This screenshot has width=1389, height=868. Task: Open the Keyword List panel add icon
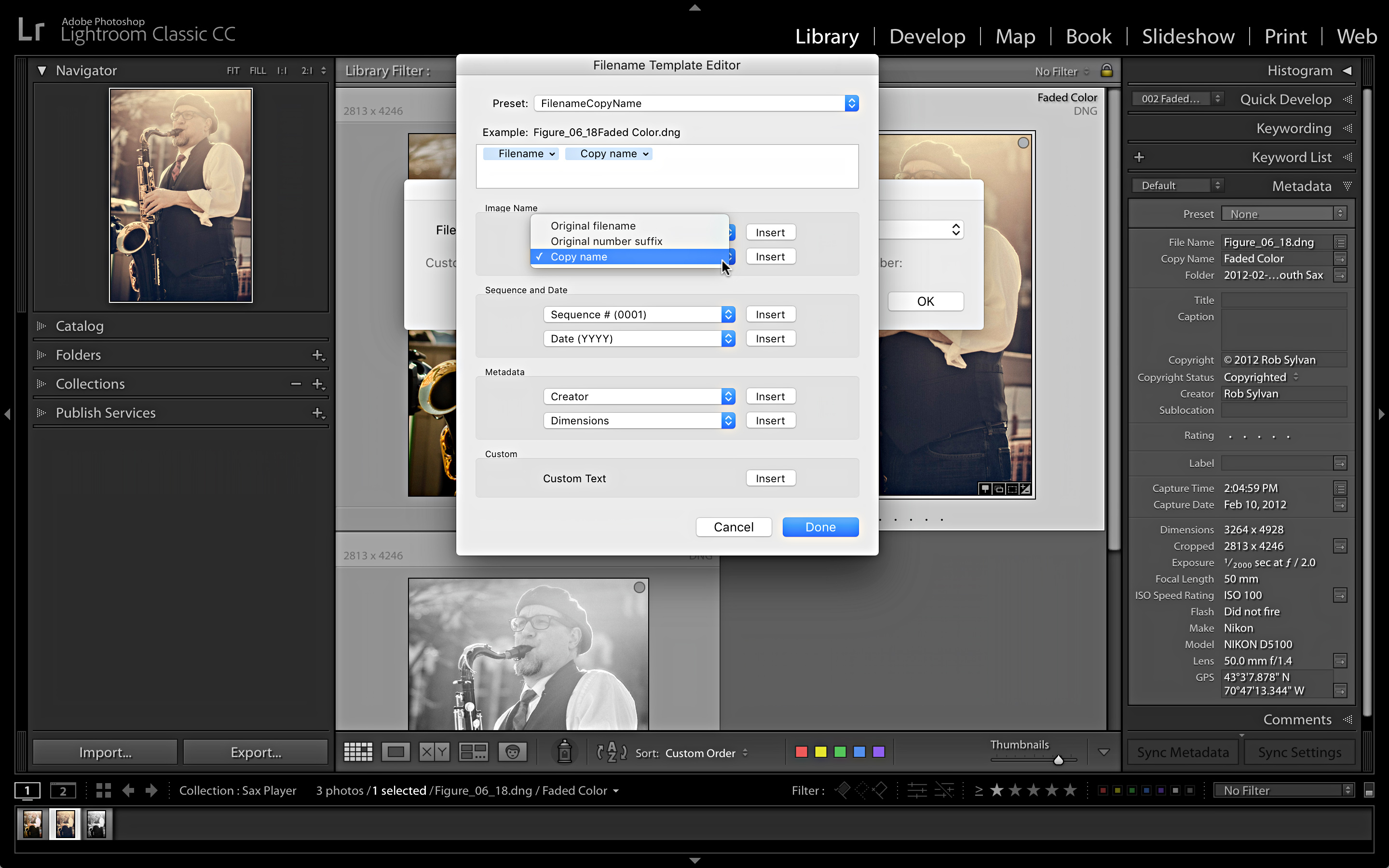1140,157
